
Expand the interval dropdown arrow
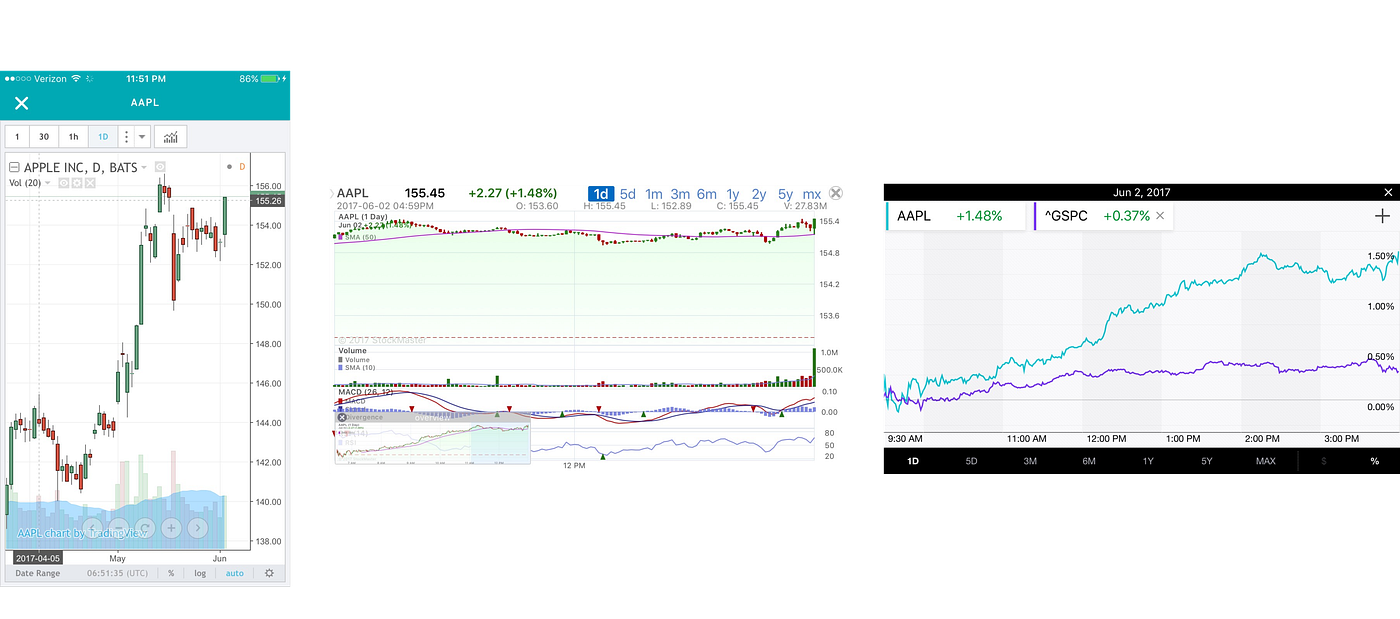click(x=142, y=137)
